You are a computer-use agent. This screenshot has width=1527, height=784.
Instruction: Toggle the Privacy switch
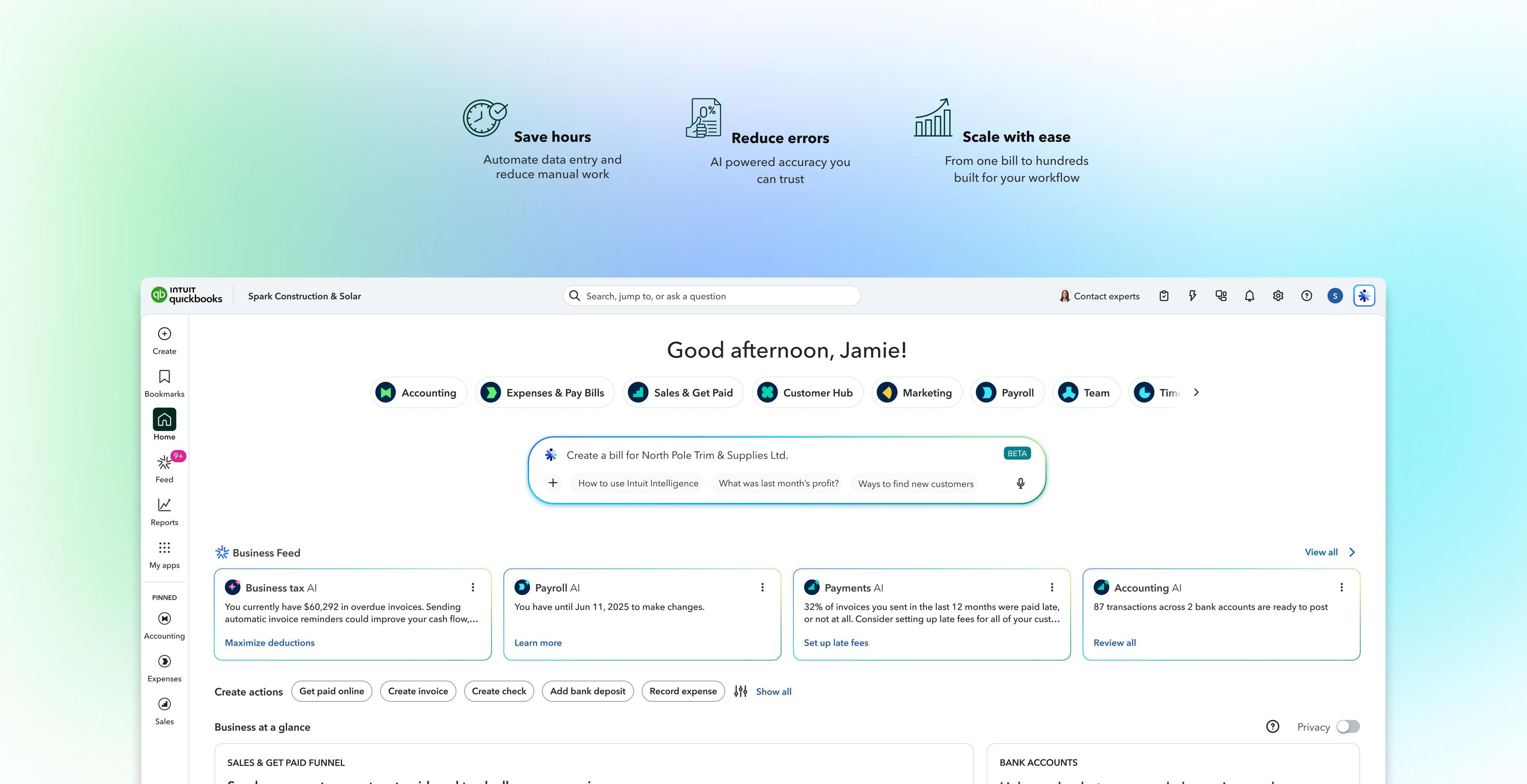(1348, 726)
